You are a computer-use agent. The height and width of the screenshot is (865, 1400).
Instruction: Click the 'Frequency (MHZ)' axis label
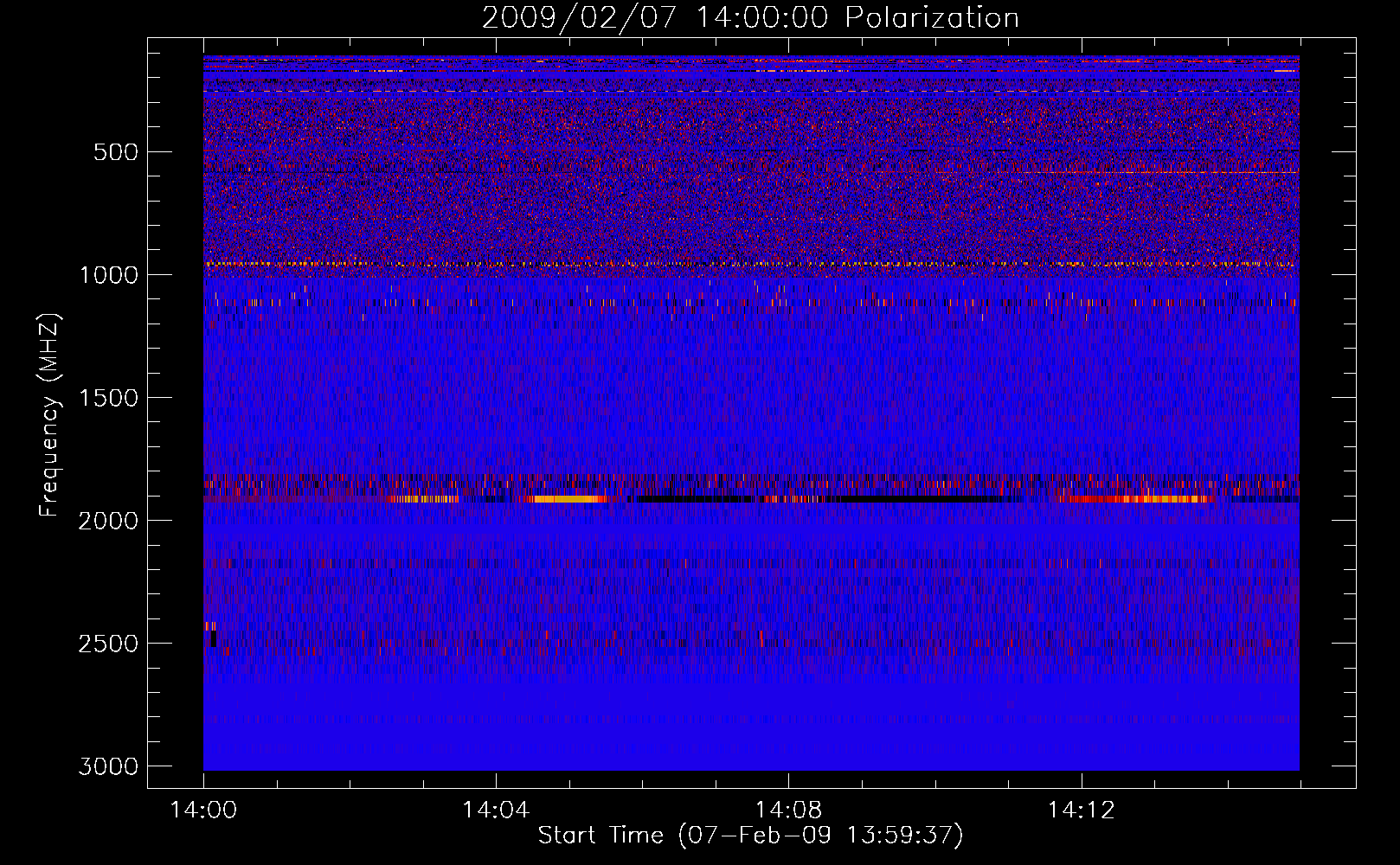[x=49, y=415]
